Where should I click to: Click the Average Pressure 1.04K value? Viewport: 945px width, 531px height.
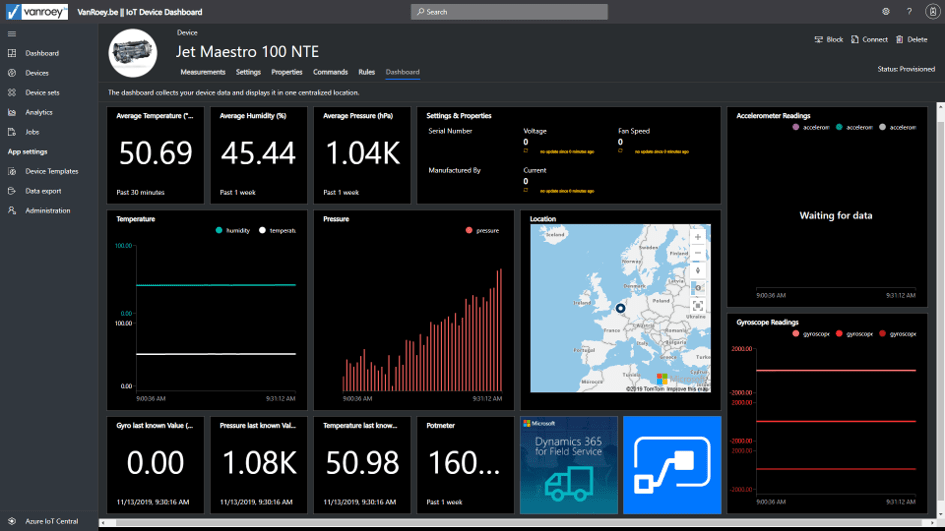(362, 153)
